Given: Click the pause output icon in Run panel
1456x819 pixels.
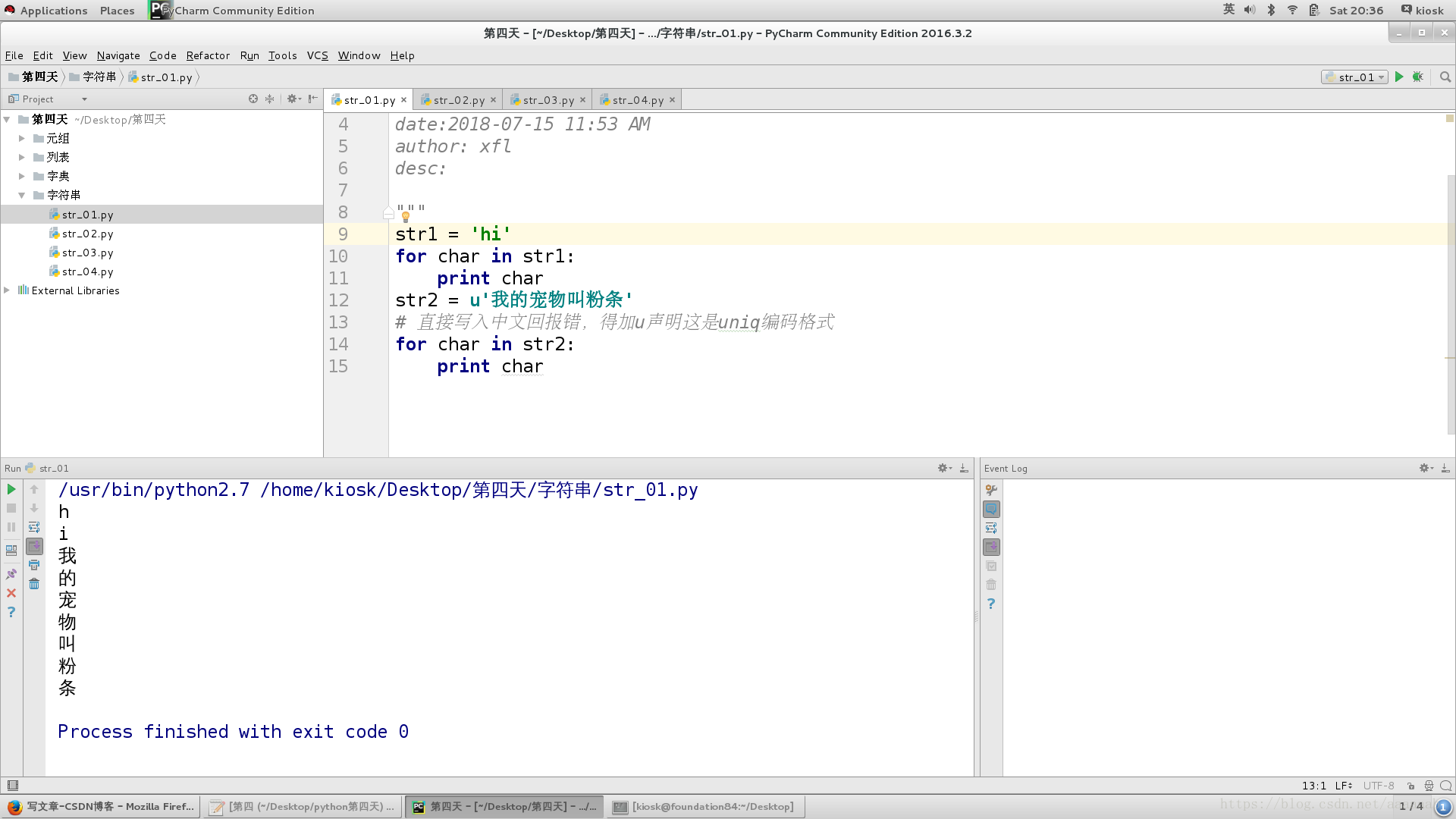Looking at the screenshot, I should pos(11,527).
